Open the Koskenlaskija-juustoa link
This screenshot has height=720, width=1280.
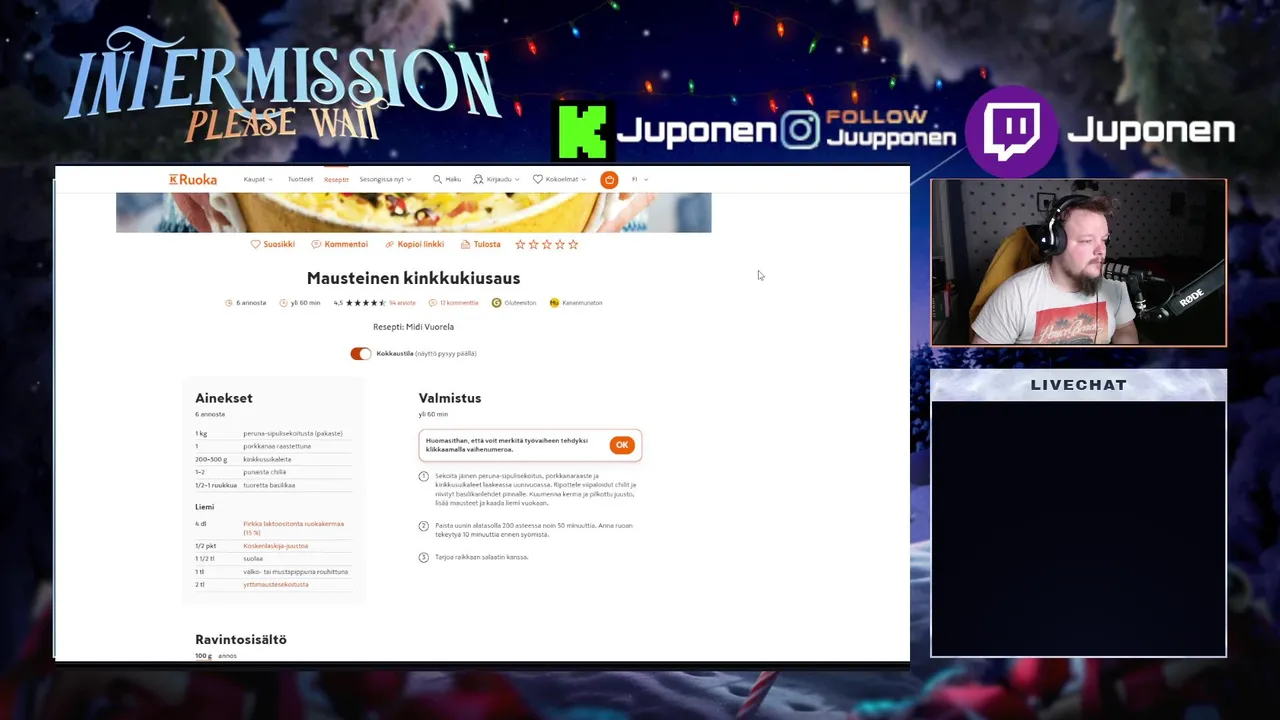275,546
